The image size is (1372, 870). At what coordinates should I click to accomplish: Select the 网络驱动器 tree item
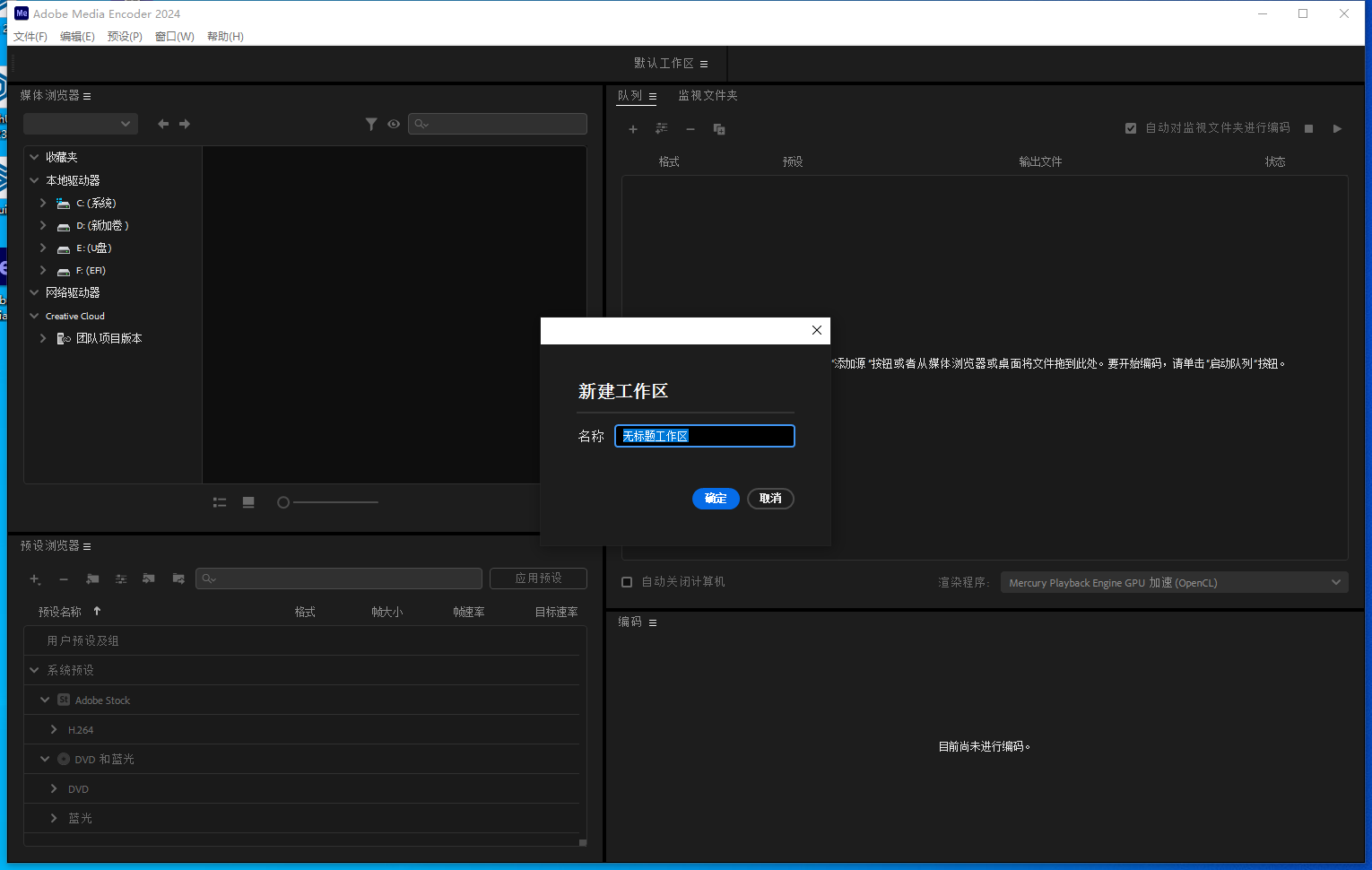coord(73,292)
